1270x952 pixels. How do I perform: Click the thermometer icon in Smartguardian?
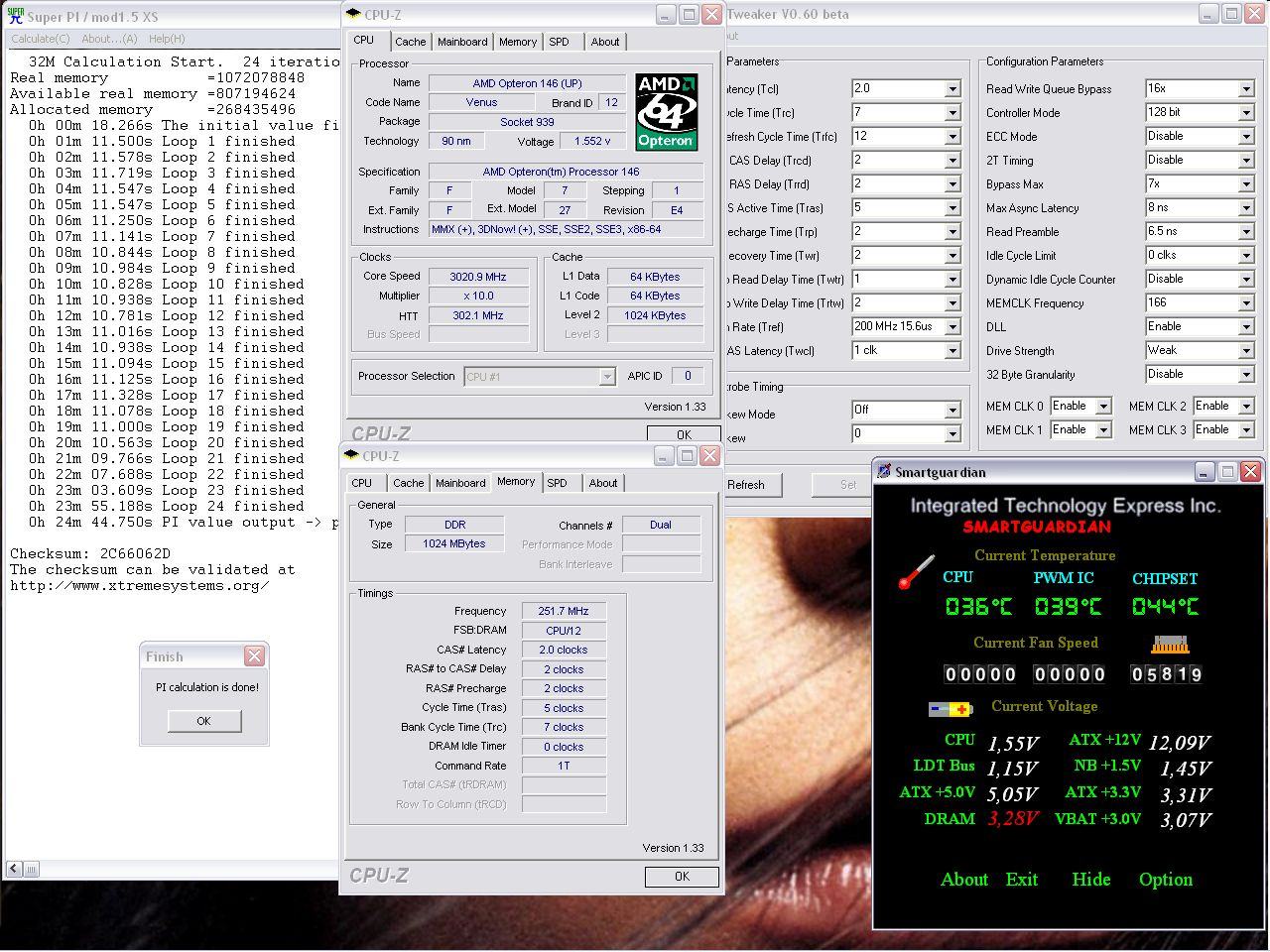tap(915, 572)
